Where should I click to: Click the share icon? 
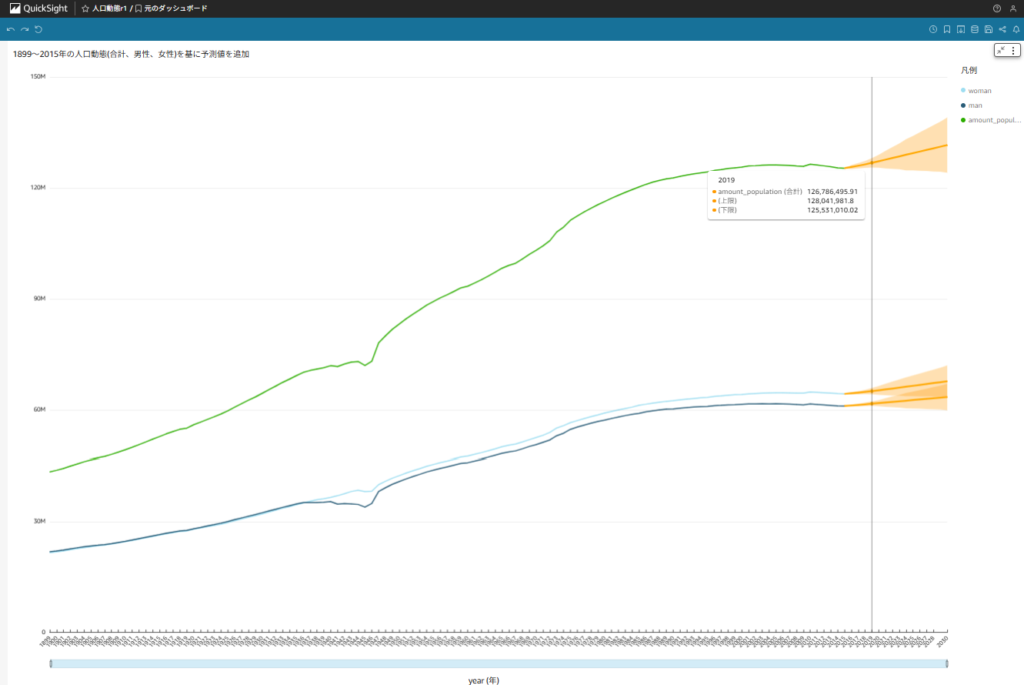[1002, 29]
